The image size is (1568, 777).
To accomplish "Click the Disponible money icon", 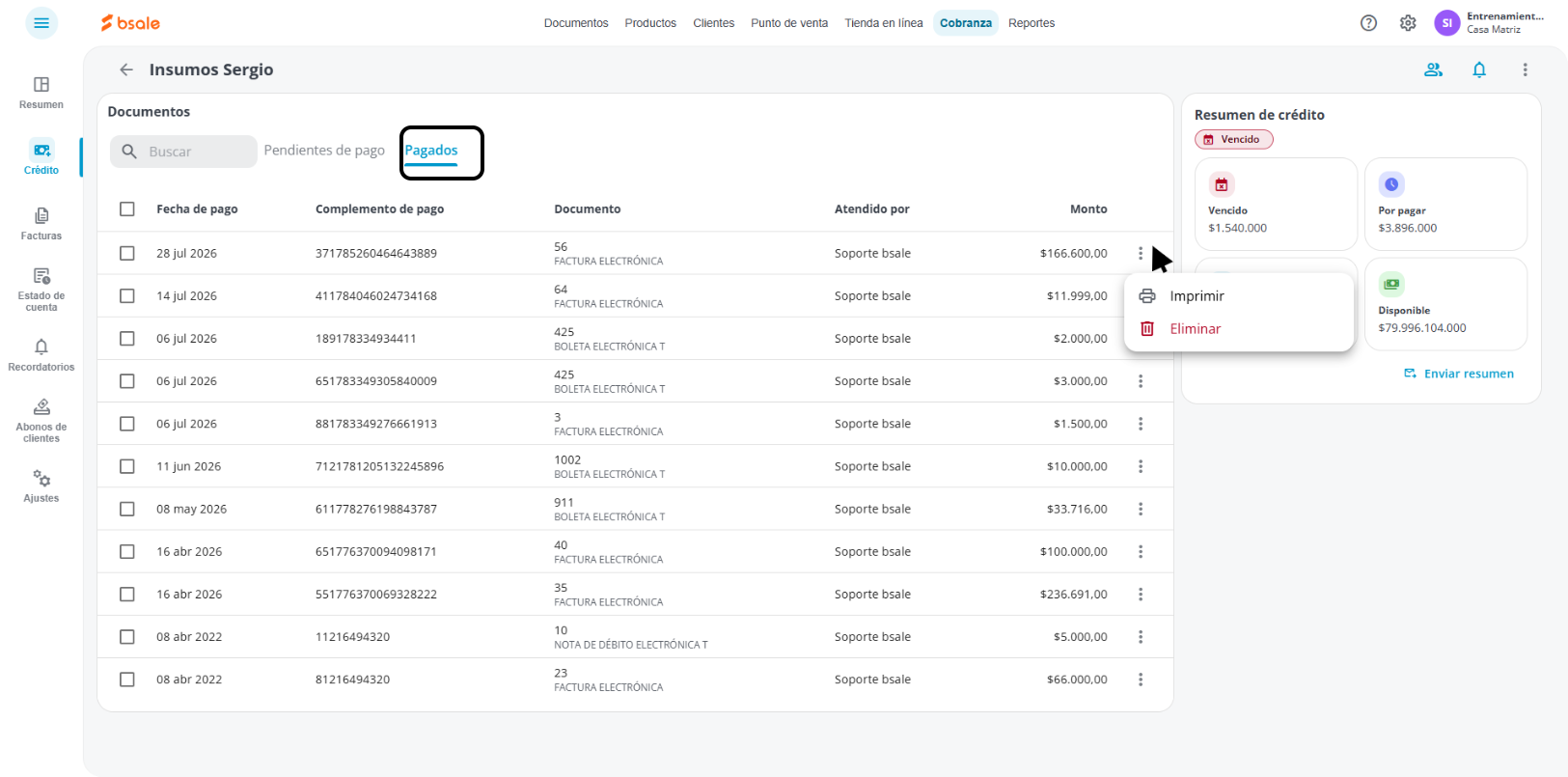I will pyautogui.click(x=1391, y=284).
